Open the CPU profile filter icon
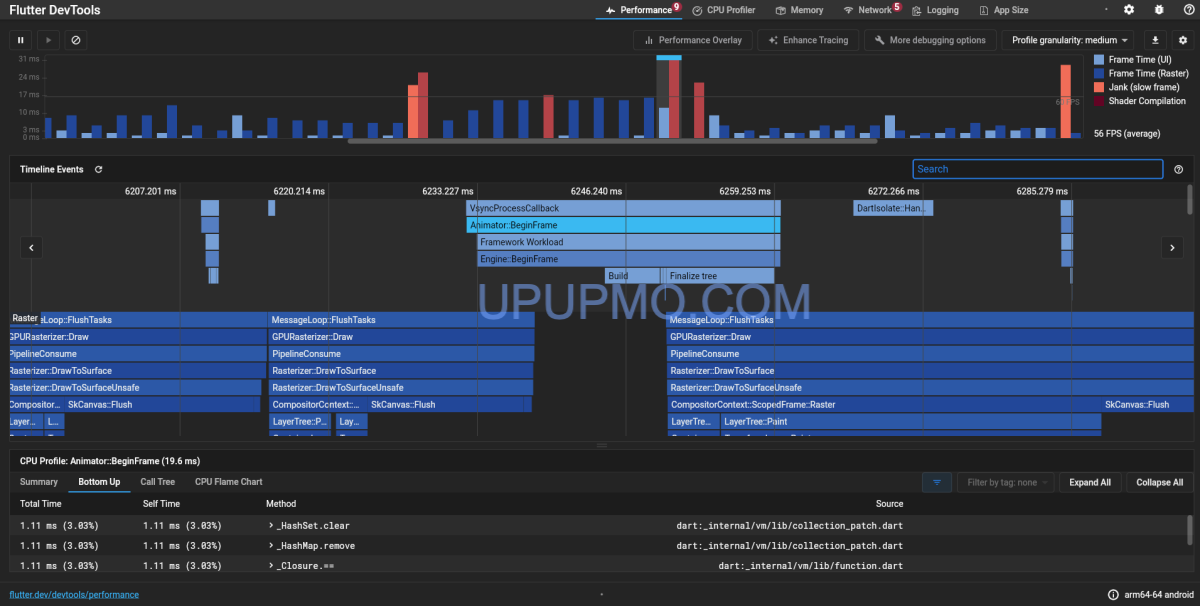 (x=936, y=482)
